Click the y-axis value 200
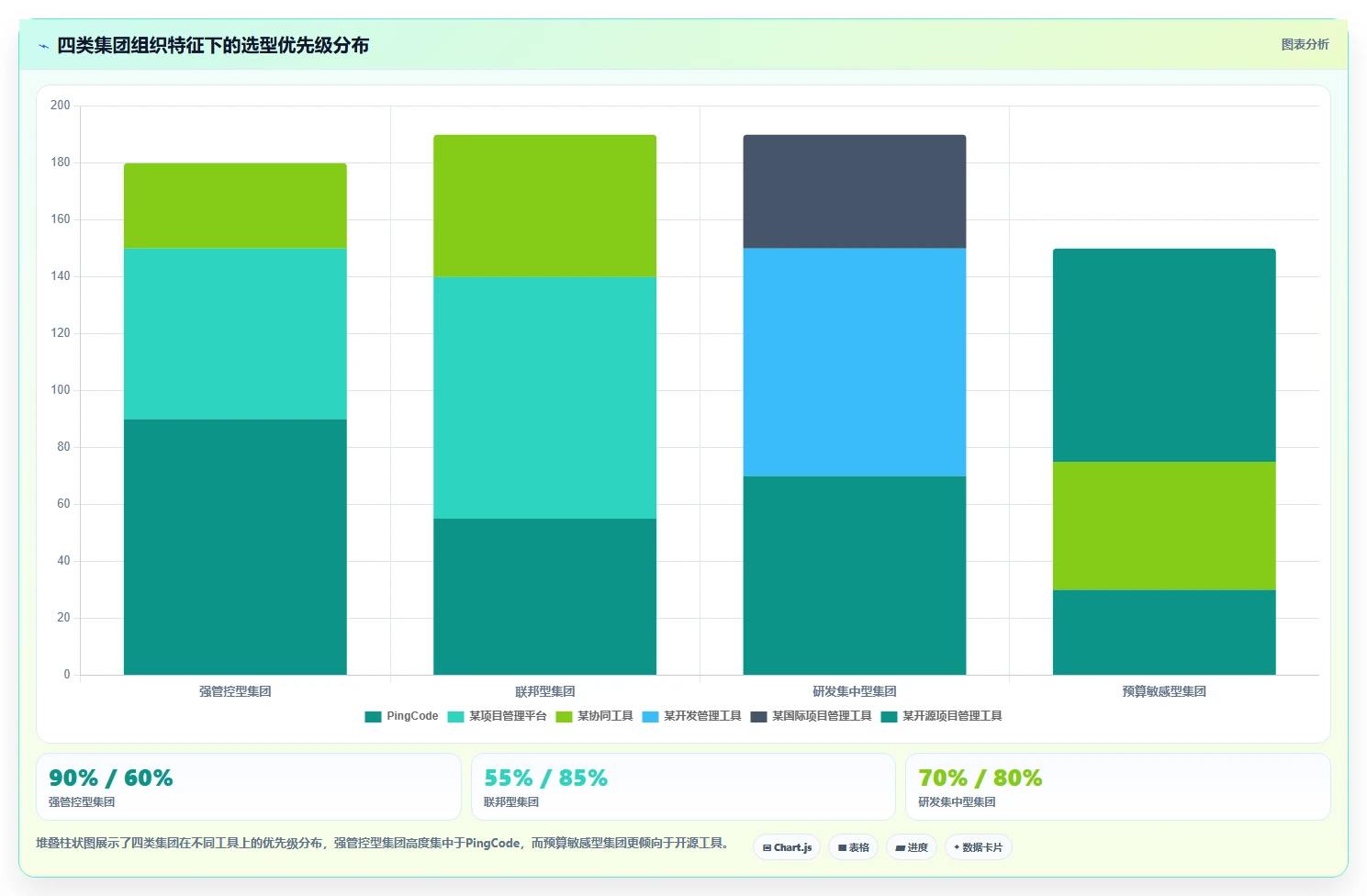Screen dimensions: 1367x896 click(61, 106)
